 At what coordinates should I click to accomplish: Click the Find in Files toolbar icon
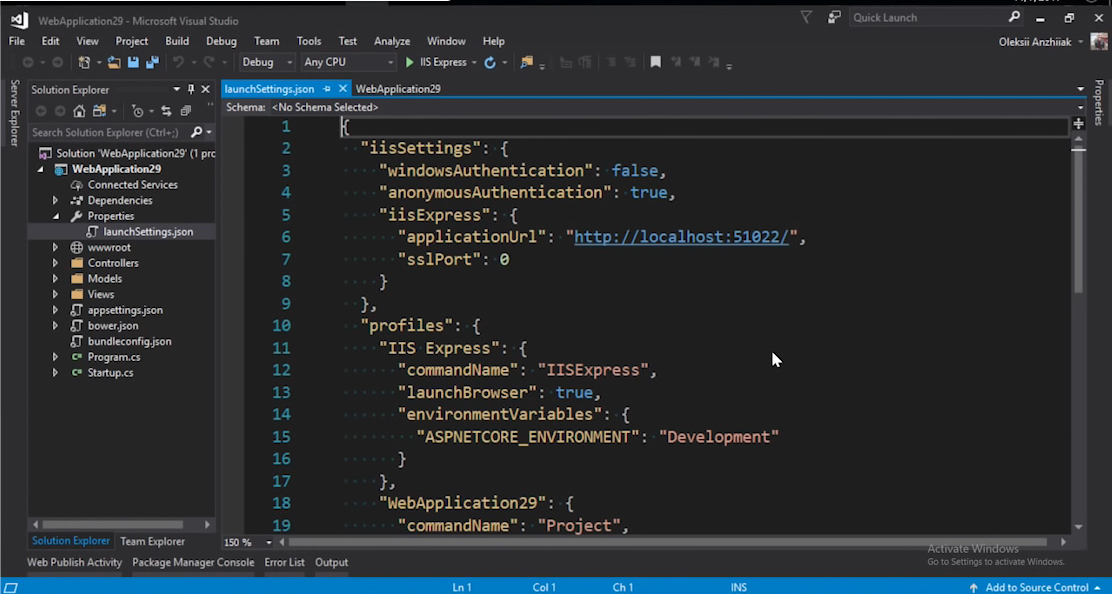(x=526, y=62)
